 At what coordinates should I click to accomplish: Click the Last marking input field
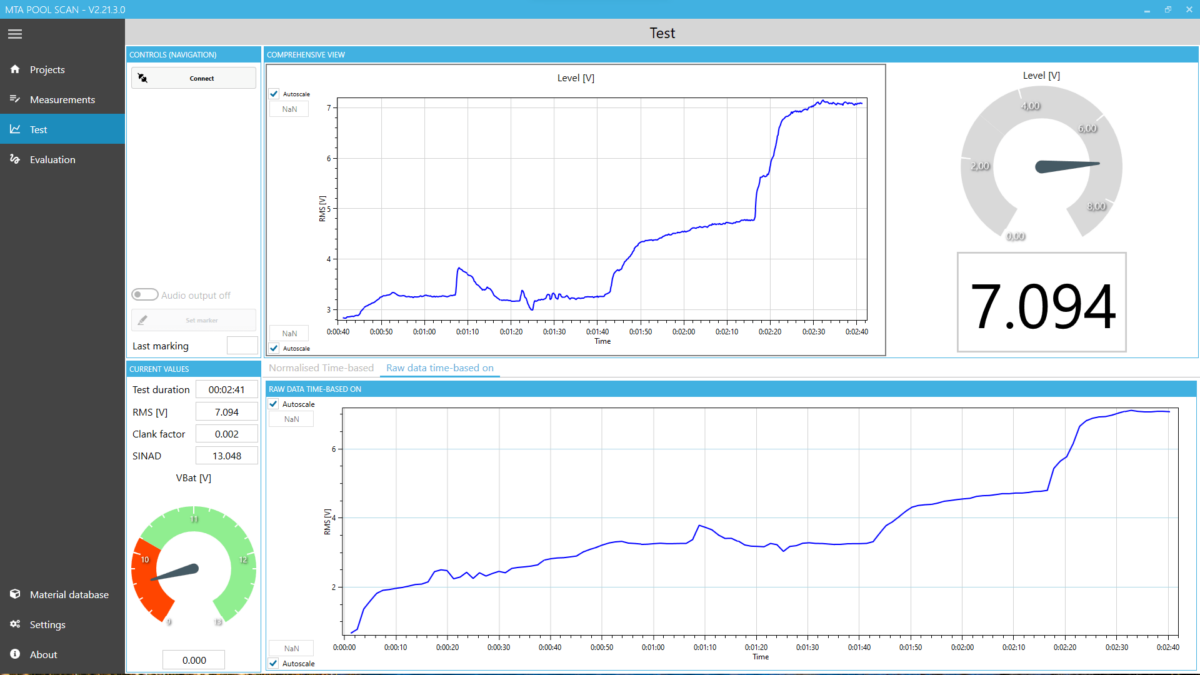[241, 346]
